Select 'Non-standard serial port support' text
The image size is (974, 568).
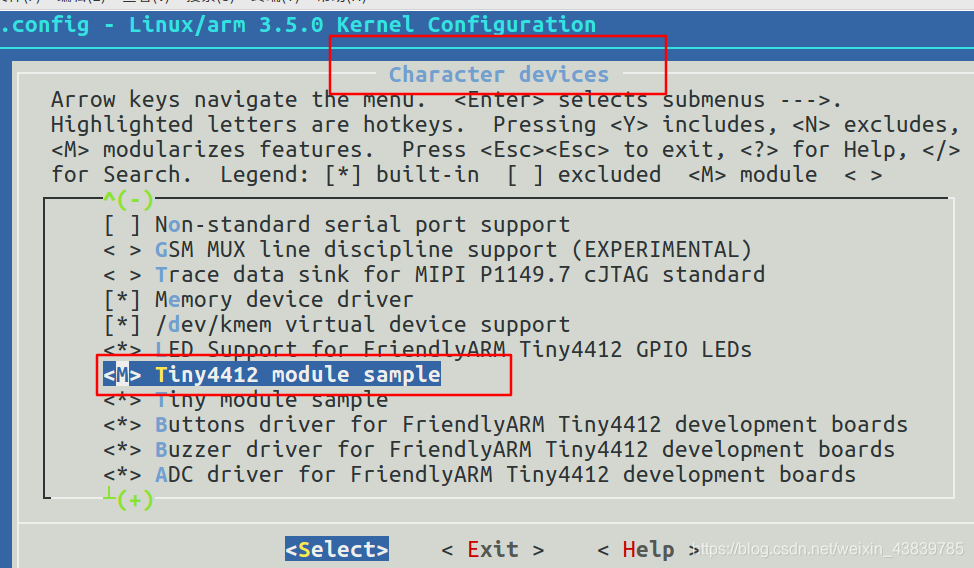362,225
